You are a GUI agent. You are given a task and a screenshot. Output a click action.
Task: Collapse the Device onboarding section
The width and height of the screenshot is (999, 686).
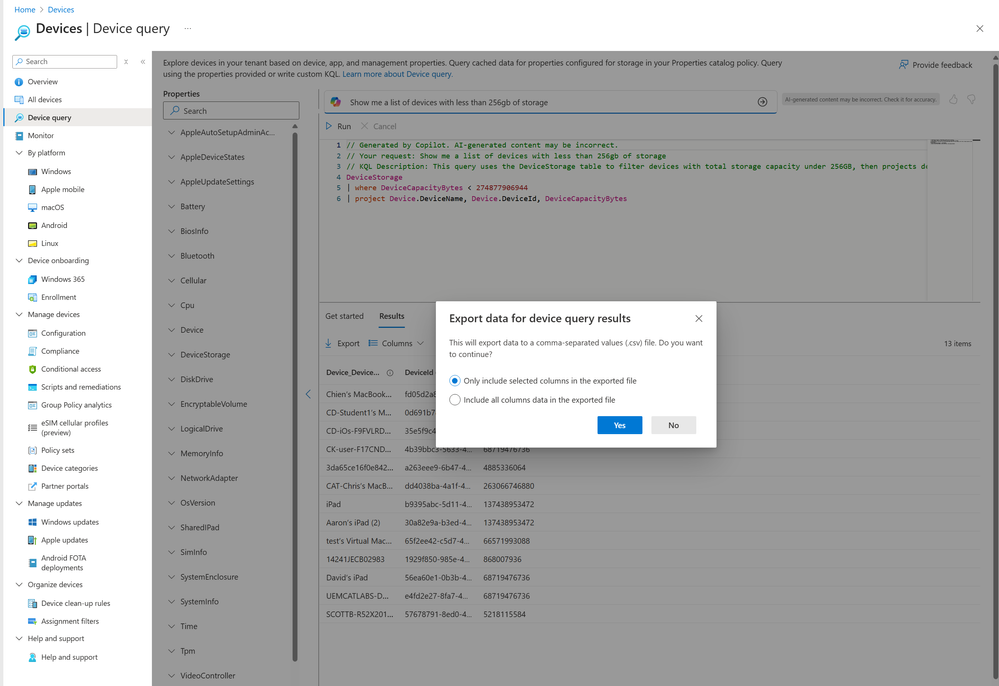tap(19, 261)
